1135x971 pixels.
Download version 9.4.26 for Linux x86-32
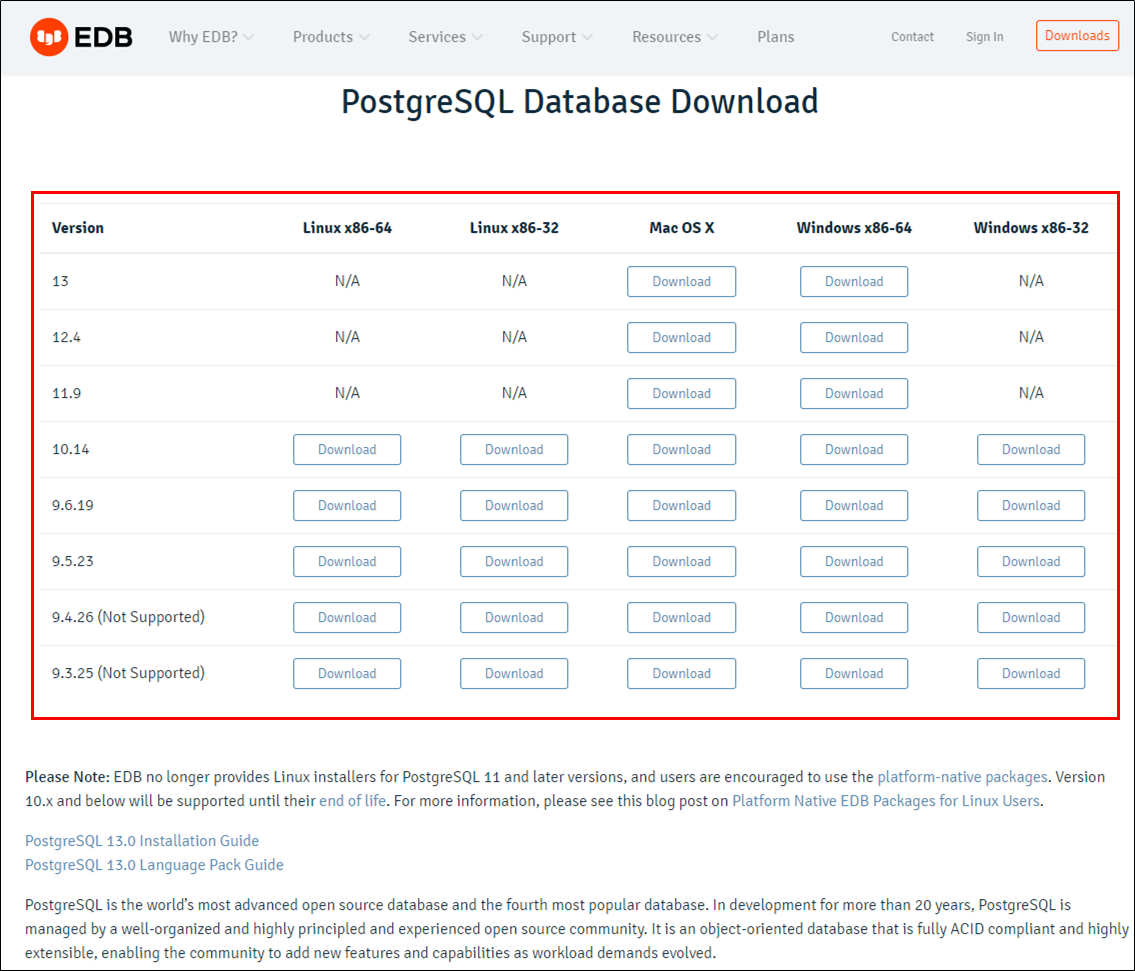coord(514,618)
